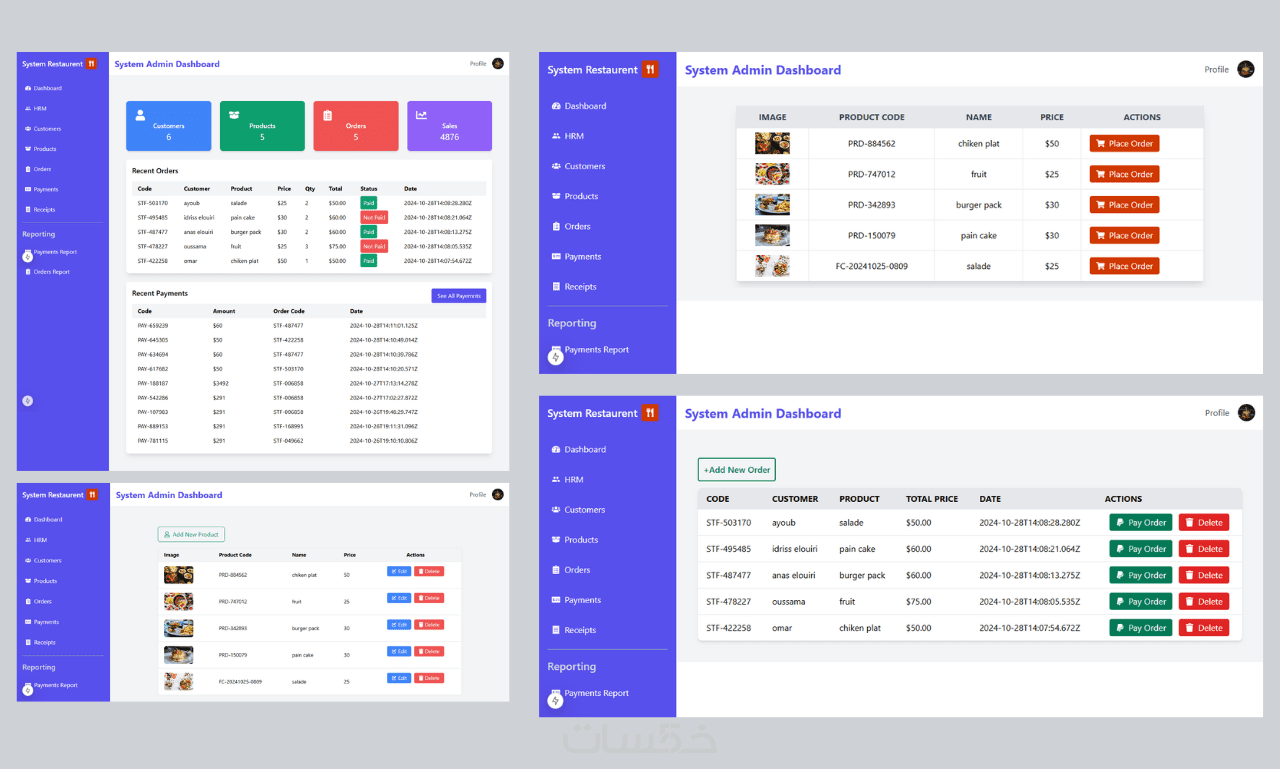Open Receipts in Add New Product screen sidebar
This screenshot has width=1280, height=769.
tap(40, 642)
